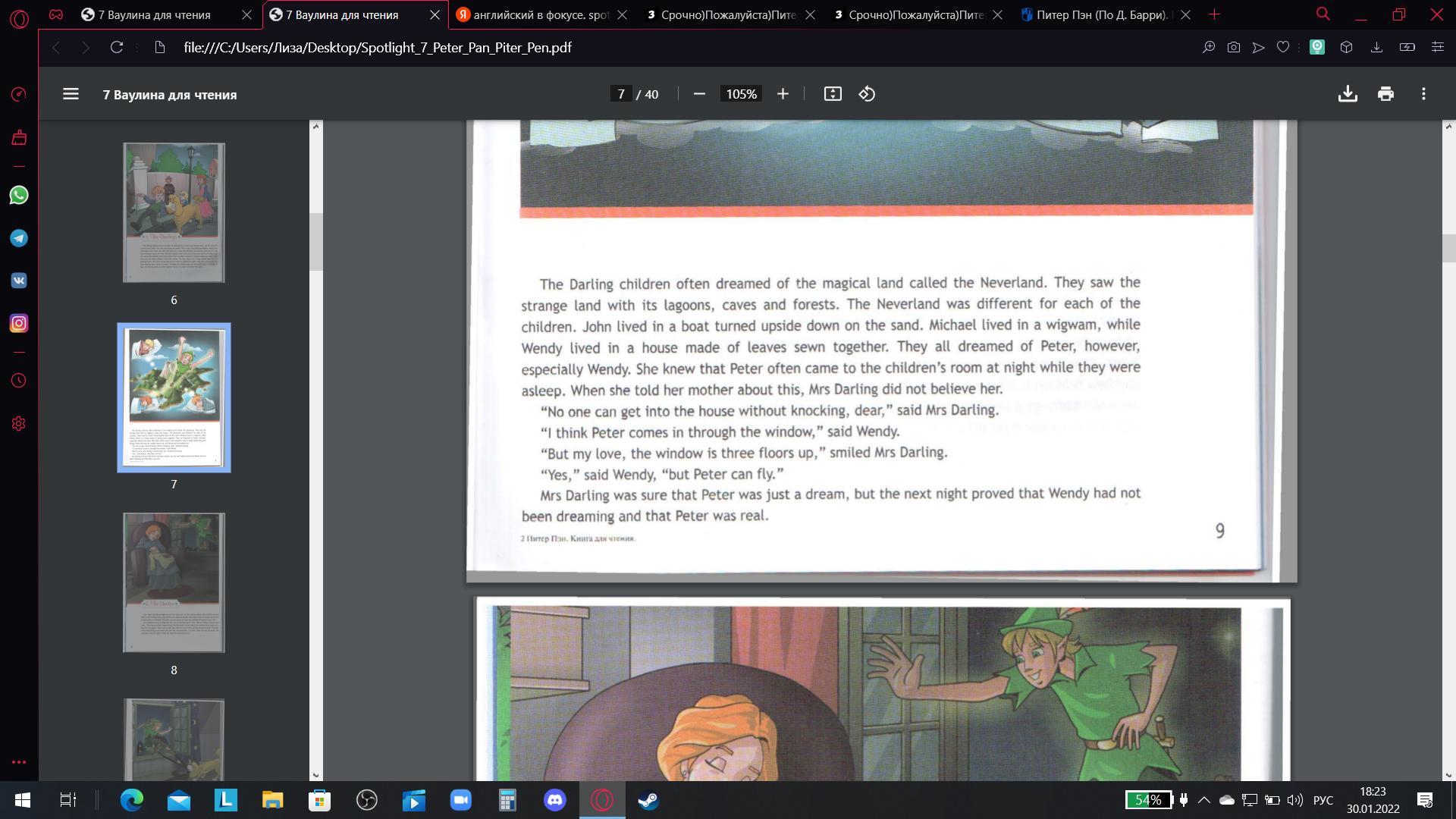Open the notification center
This screenshot has width=1456, height=819.
(x=1425, y=800)
